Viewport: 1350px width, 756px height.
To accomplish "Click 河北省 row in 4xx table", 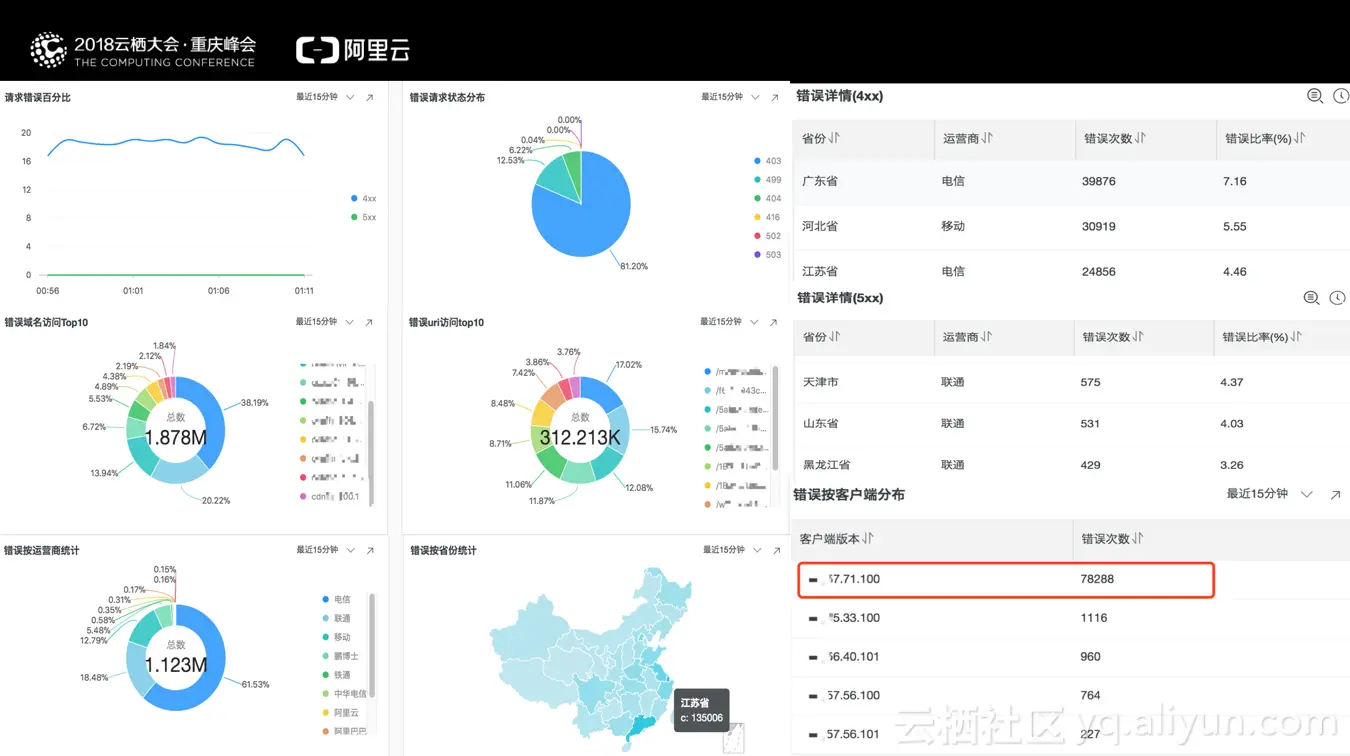I will (1071, 226).
